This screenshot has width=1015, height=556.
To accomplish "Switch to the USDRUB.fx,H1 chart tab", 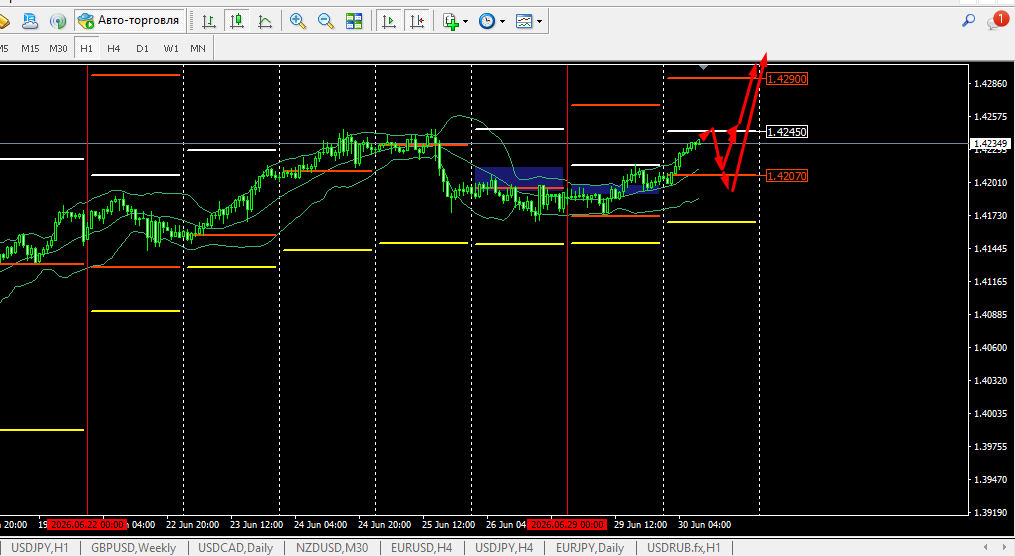I will click(x=684, y=548).
